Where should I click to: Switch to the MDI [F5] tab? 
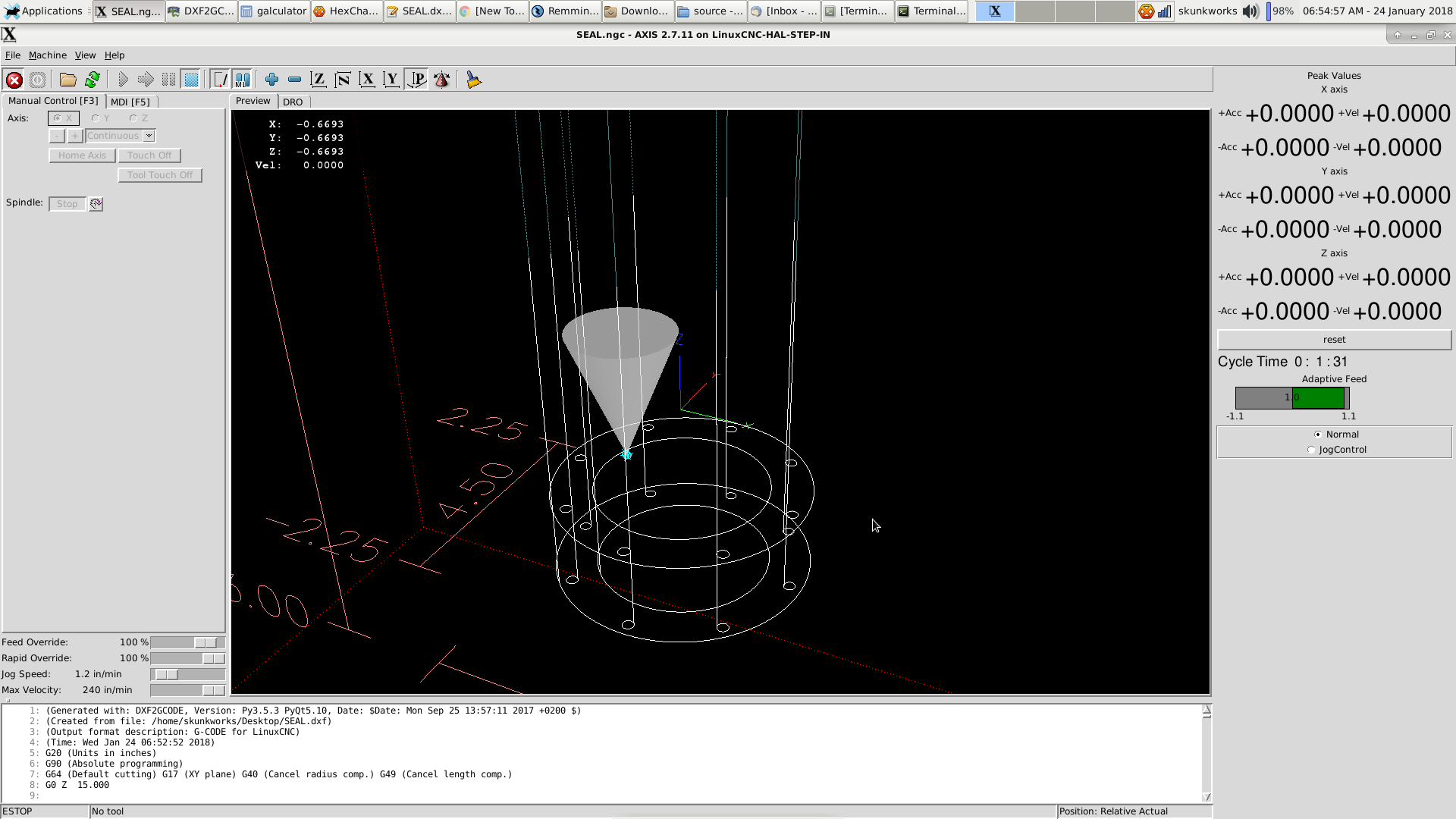[130, 102]
